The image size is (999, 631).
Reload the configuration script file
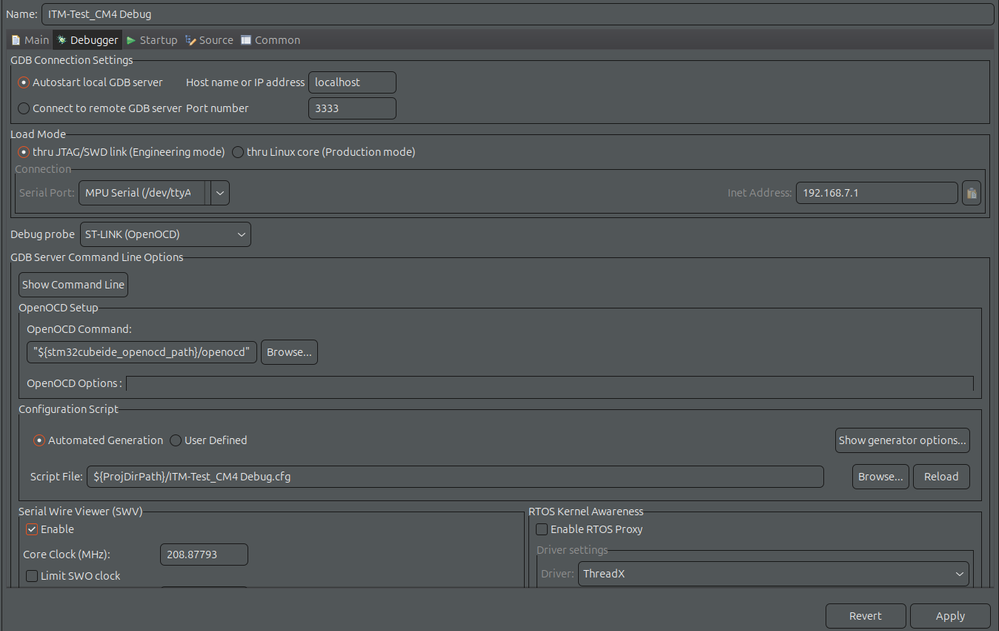click(940, 476)
